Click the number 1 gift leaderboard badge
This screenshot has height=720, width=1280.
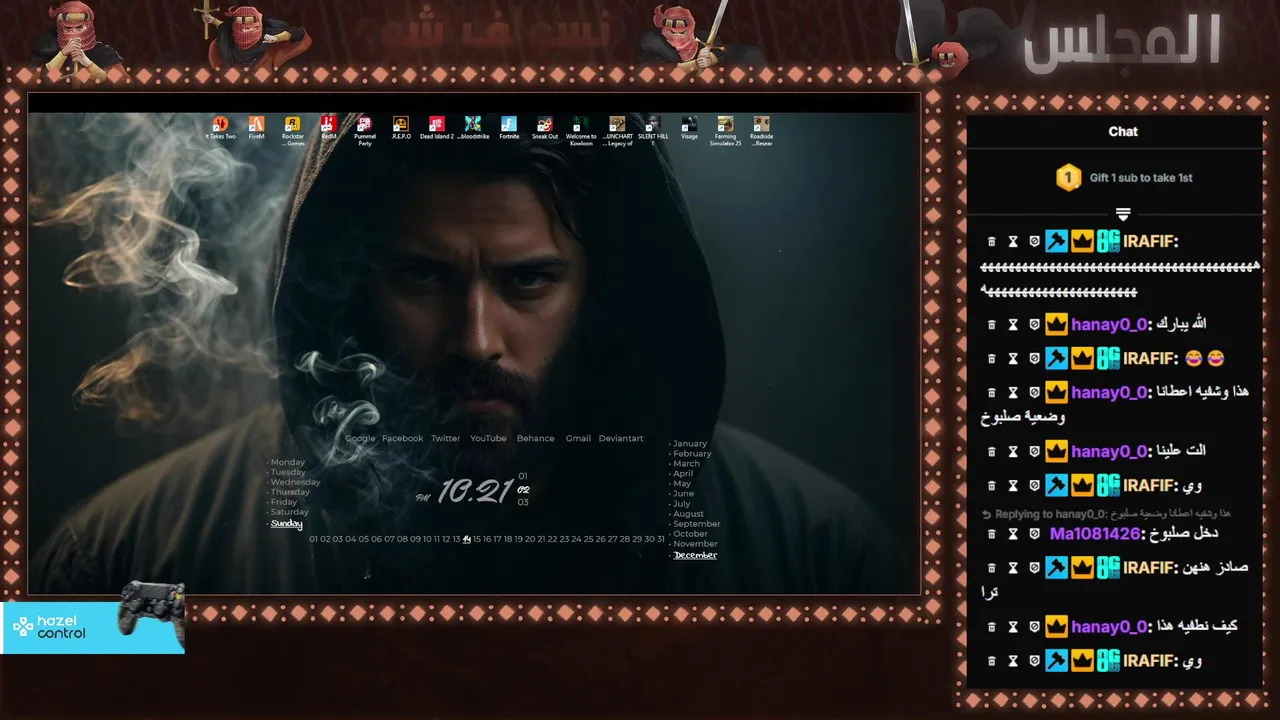click(1068, 178)
